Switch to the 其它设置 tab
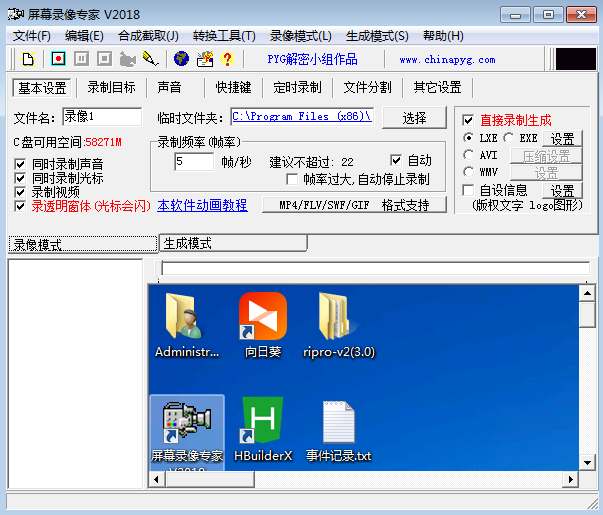 coord(437,88)
